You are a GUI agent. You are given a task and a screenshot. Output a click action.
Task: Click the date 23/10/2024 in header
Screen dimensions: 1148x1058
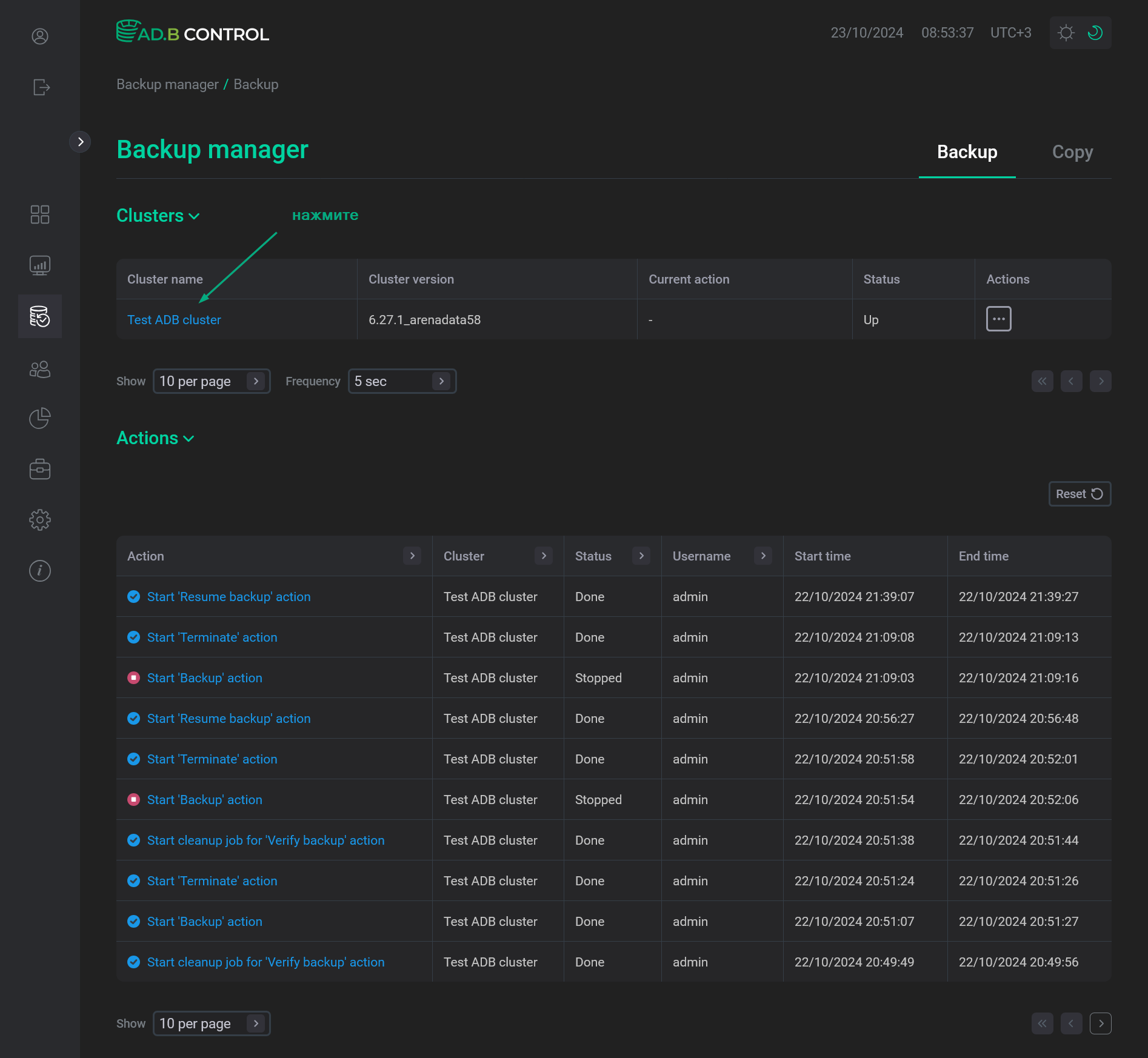click(x=867, y=33)
